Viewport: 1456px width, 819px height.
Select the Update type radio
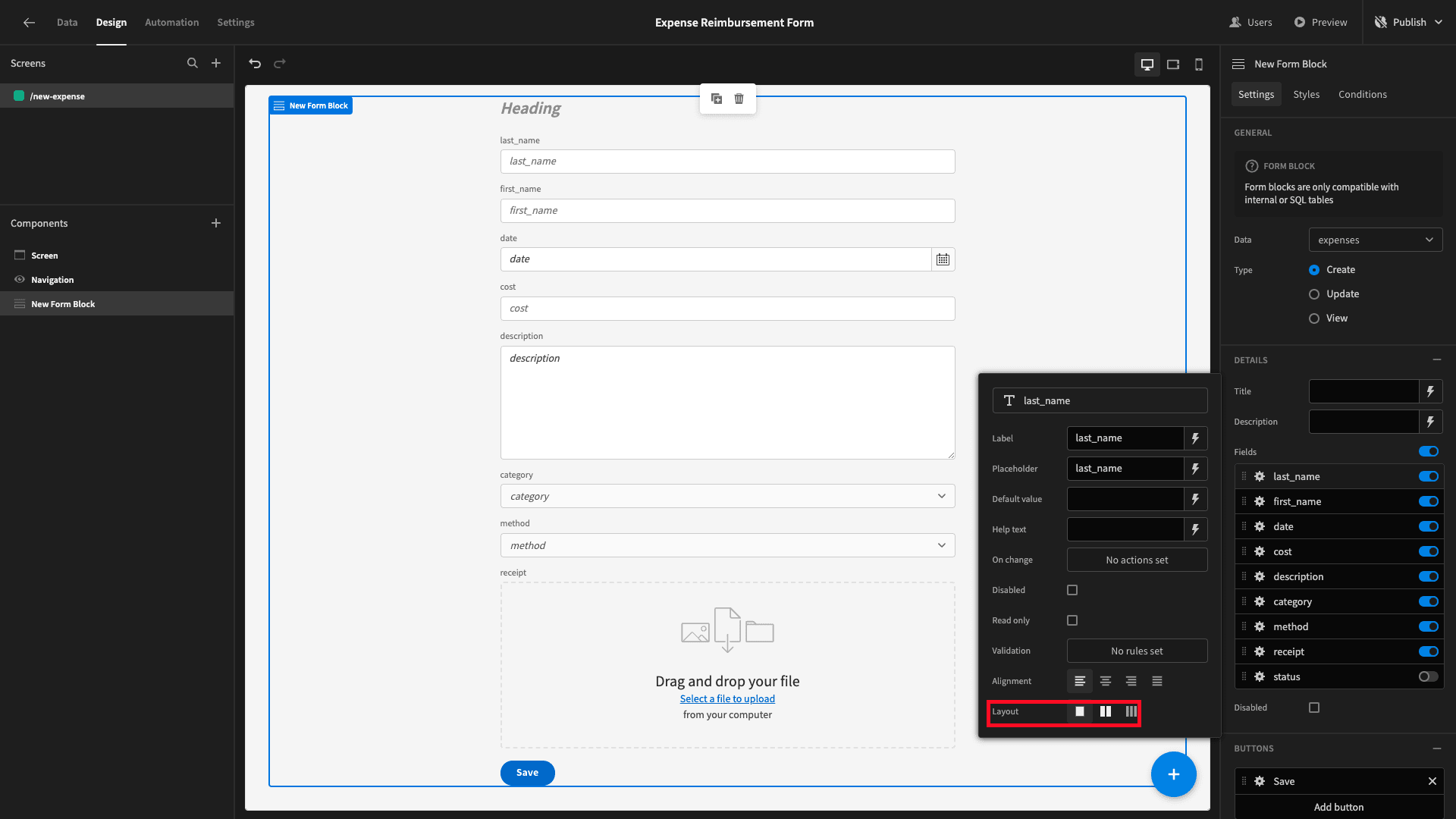click(1314, 294)
